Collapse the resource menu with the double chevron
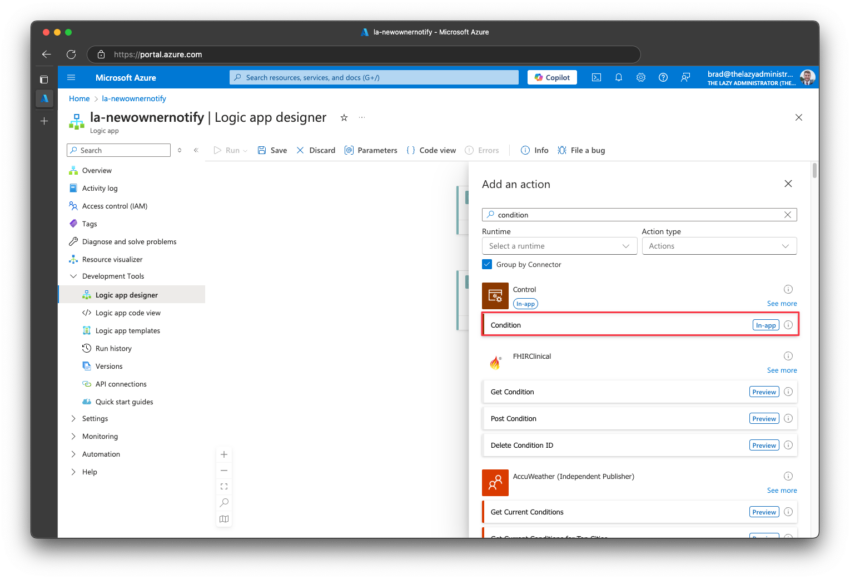This screenshot has height=579, width=850. point(196,150)
